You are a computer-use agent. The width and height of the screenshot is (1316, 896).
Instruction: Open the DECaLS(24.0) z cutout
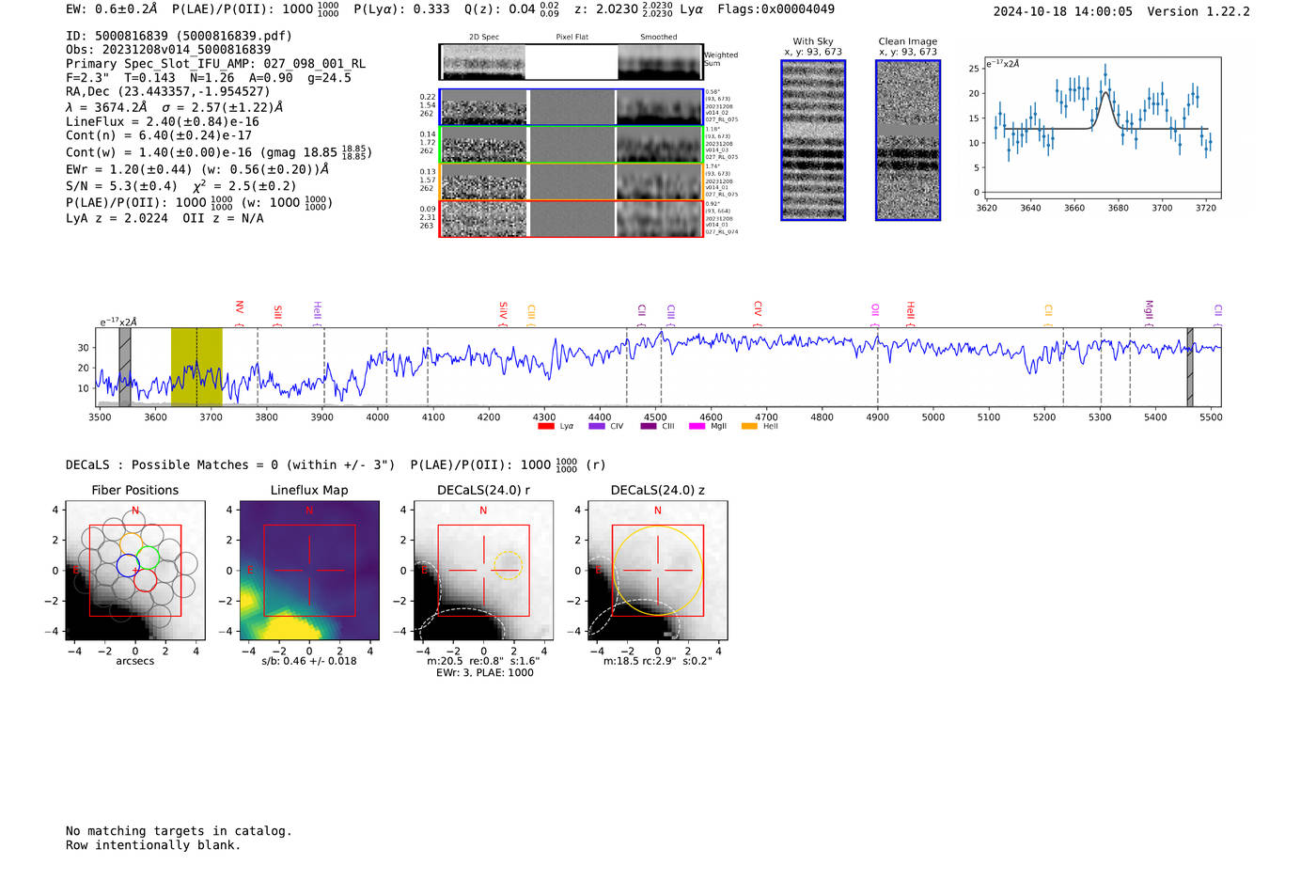tap(657, 571)
